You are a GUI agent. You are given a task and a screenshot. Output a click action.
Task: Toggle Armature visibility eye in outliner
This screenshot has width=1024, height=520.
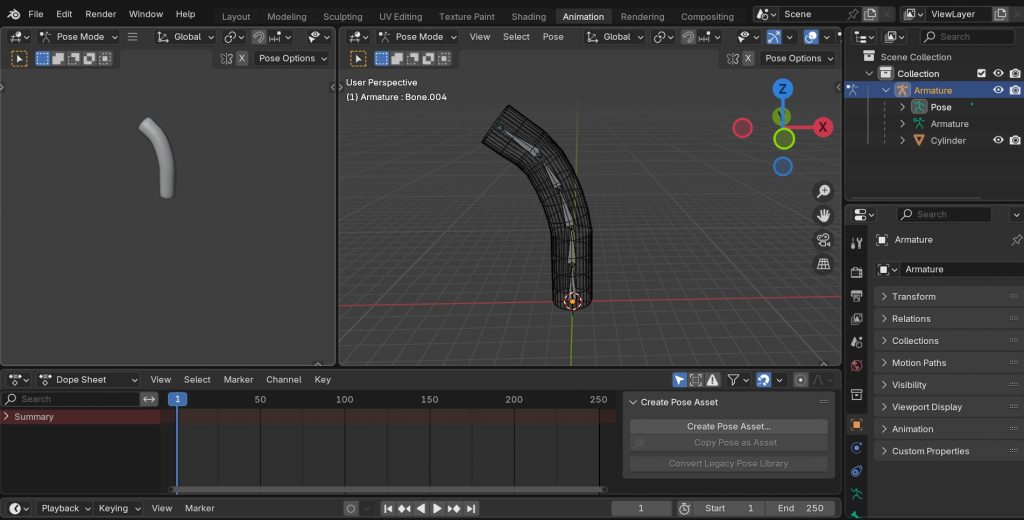(x=998, y=90)
